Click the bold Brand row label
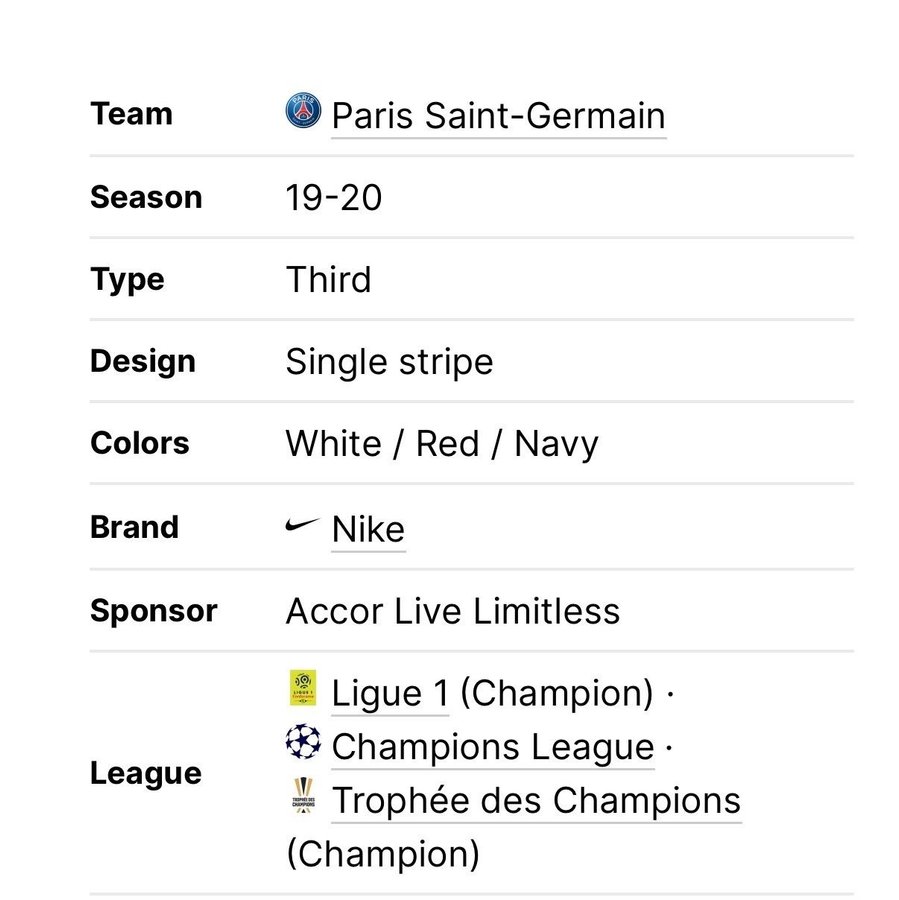The width and height of the screenshot is (899, 900). point(134,527)
